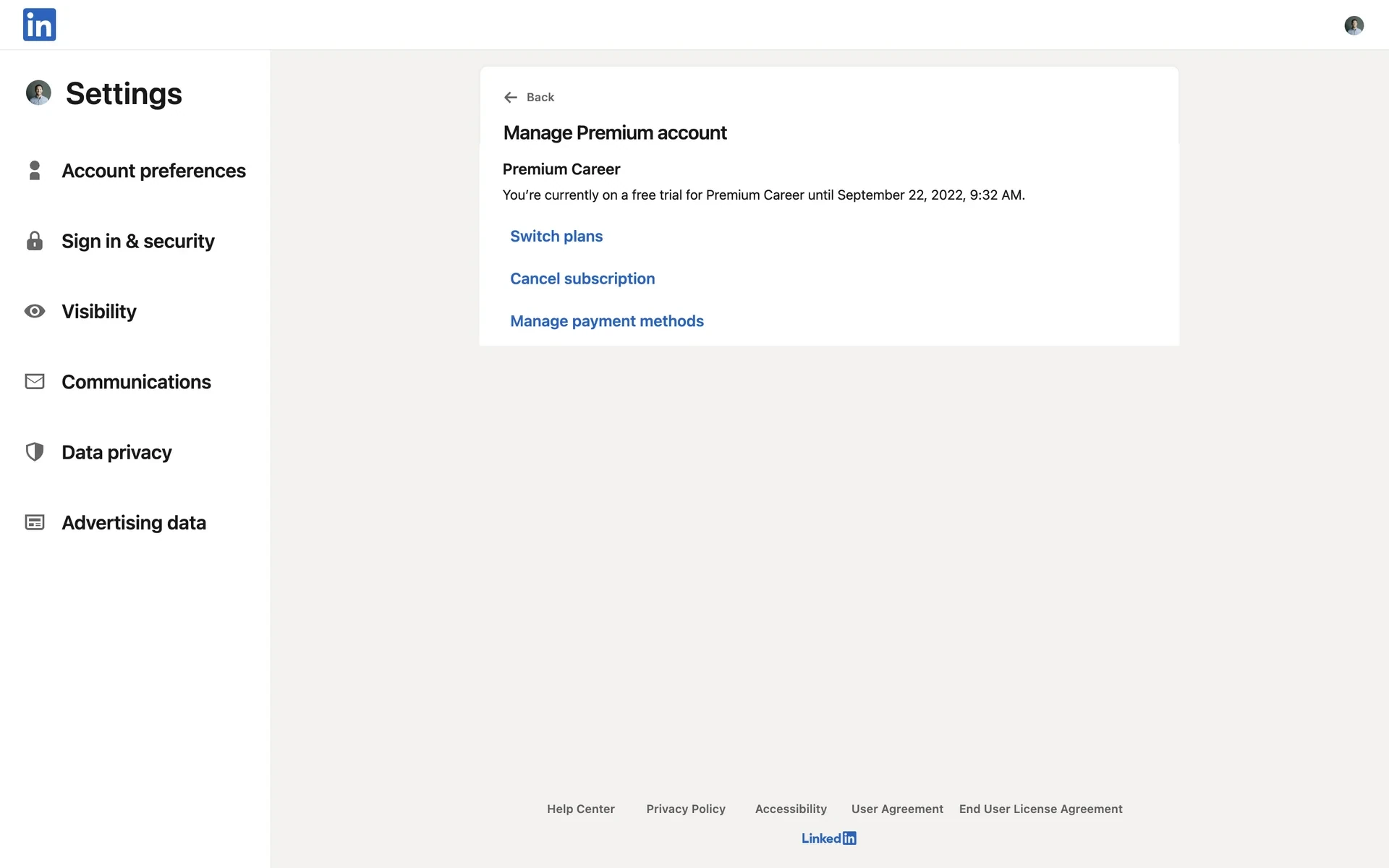This screenshot has height=868, width=1389.
Task: Click the Manage Premium account heading
Action: pyautogui.click(x=615, y=133)
